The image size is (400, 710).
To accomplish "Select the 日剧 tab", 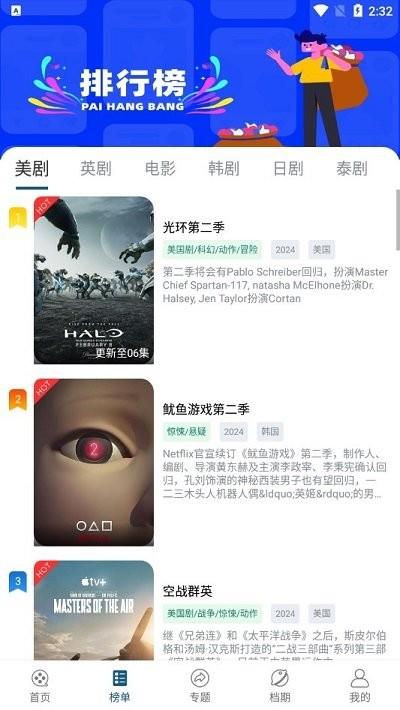I will [x=288, y=168].
